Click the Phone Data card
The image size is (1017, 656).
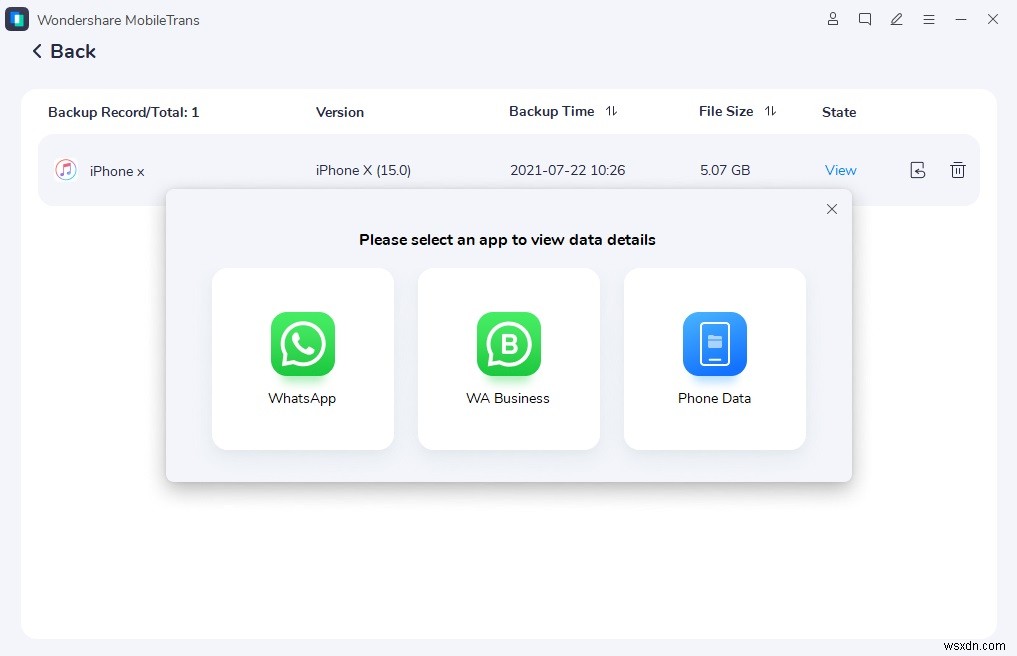(x=714, y=359)
